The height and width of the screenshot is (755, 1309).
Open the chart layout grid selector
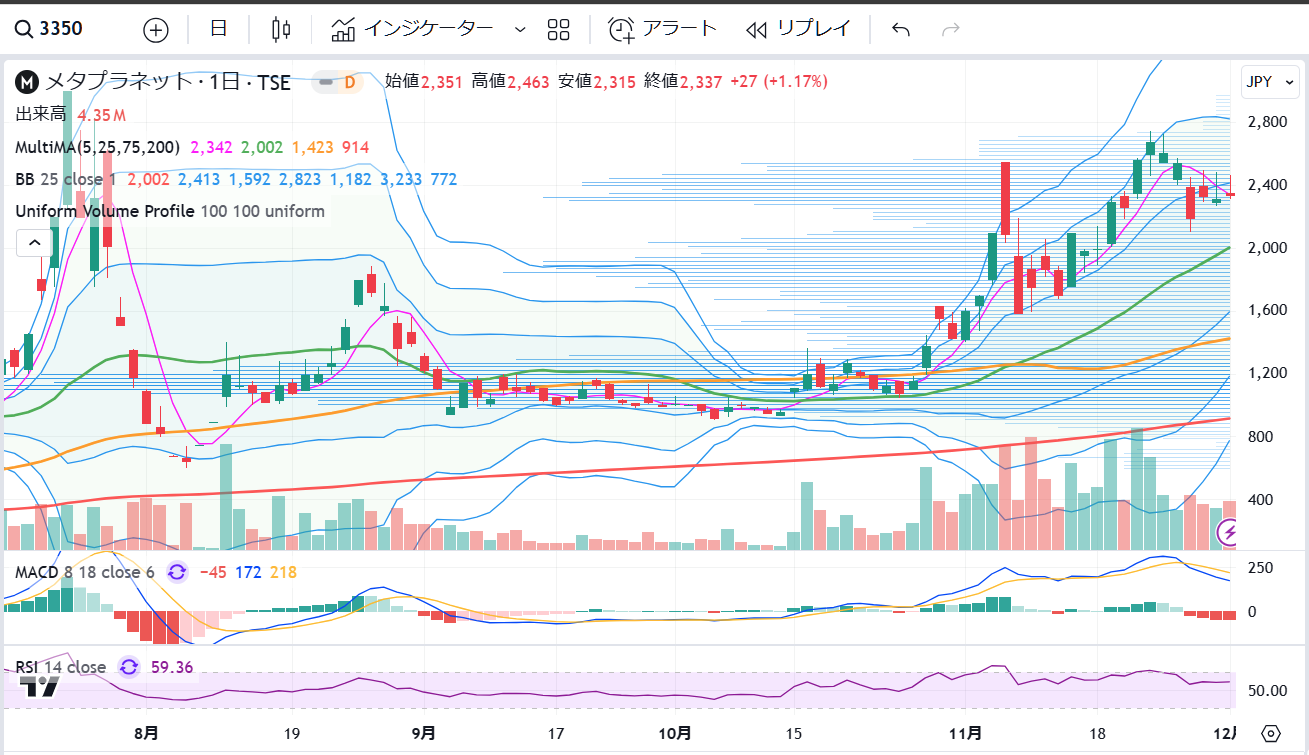coord(559,29)
